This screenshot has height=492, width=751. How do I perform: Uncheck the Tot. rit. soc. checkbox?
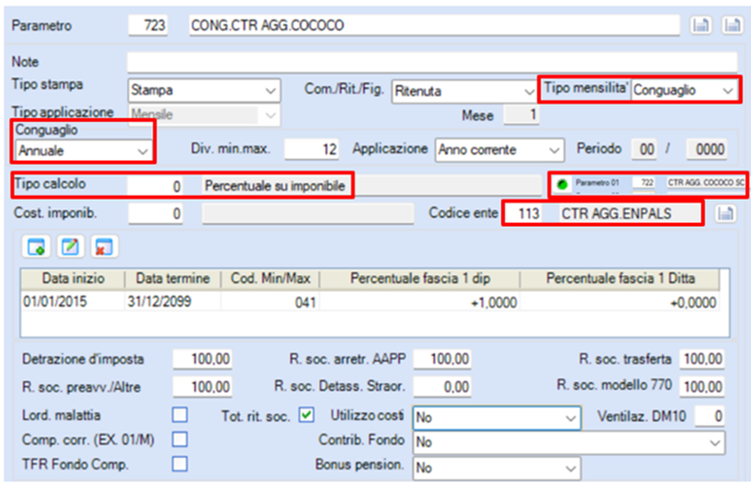pyautogui.click(x=307, y=415)
